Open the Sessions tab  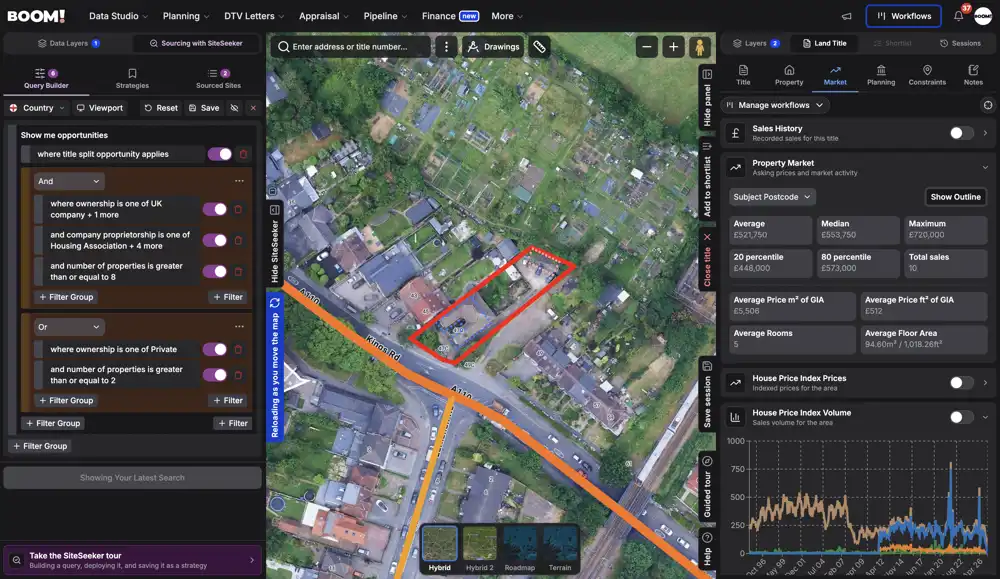click(x=960, y=43)
